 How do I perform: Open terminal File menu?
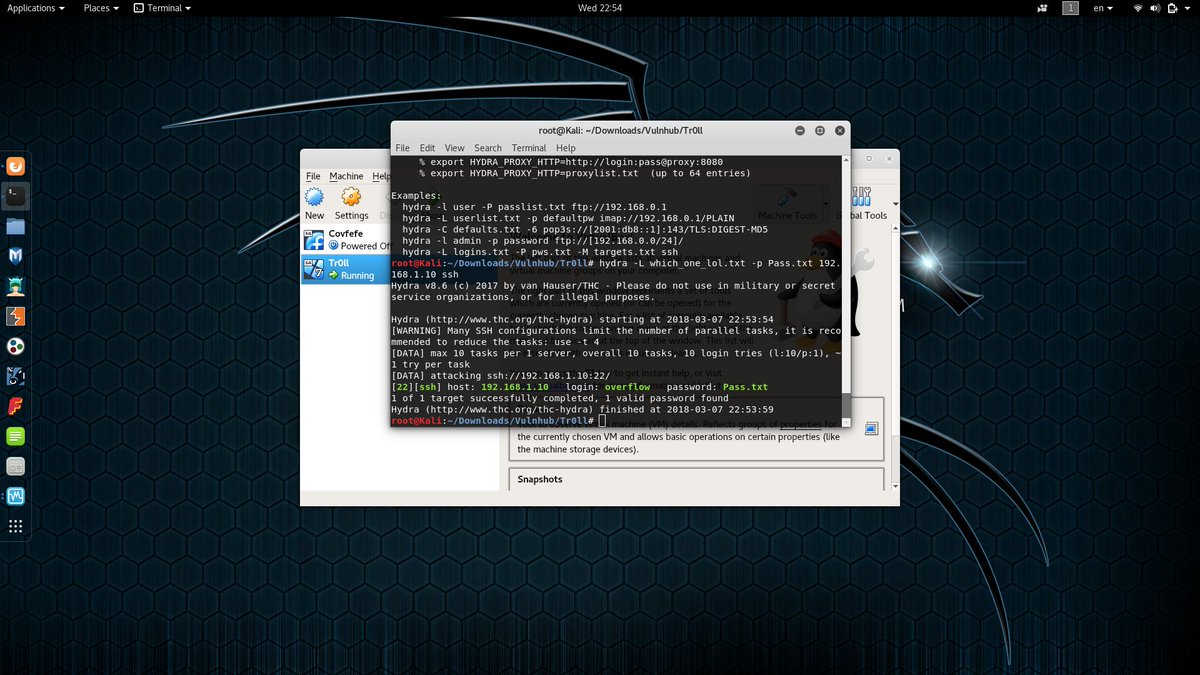click(x=402, y=148)
